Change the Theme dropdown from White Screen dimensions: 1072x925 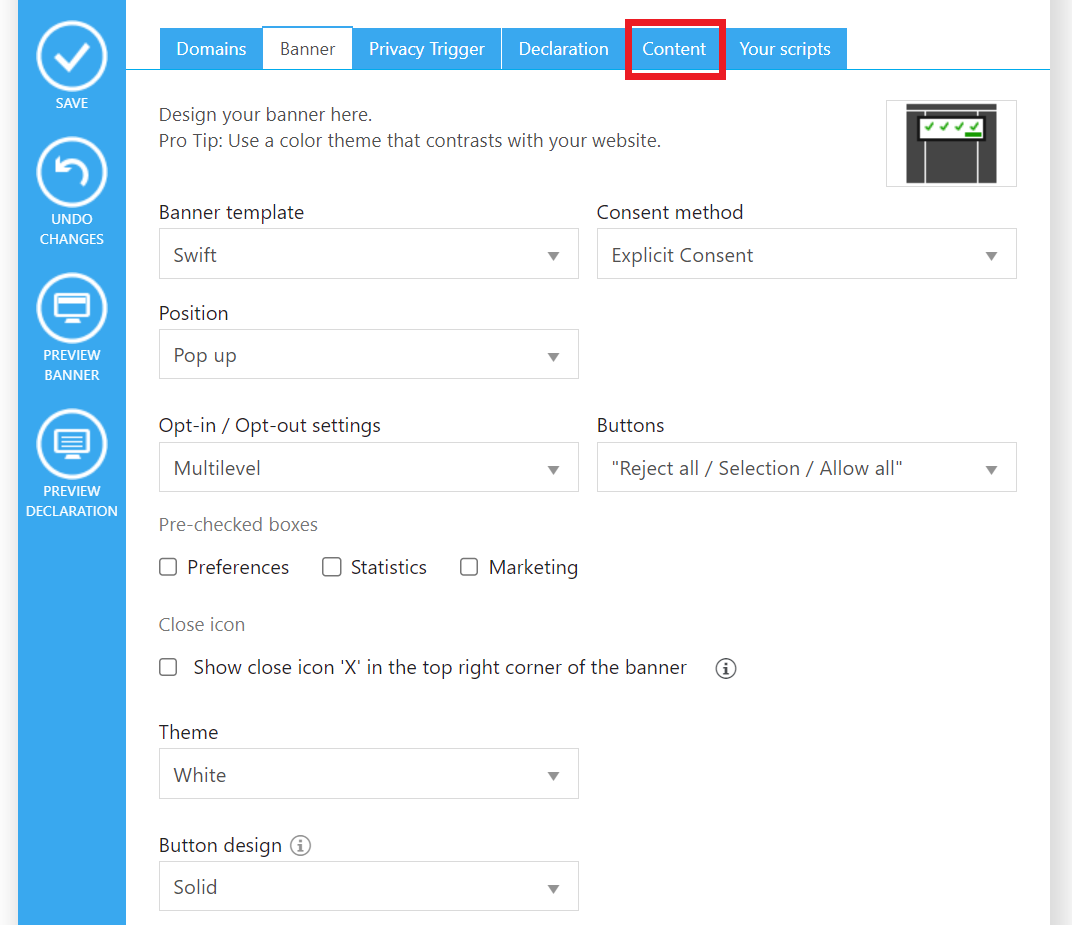click(x=368, y=775)
